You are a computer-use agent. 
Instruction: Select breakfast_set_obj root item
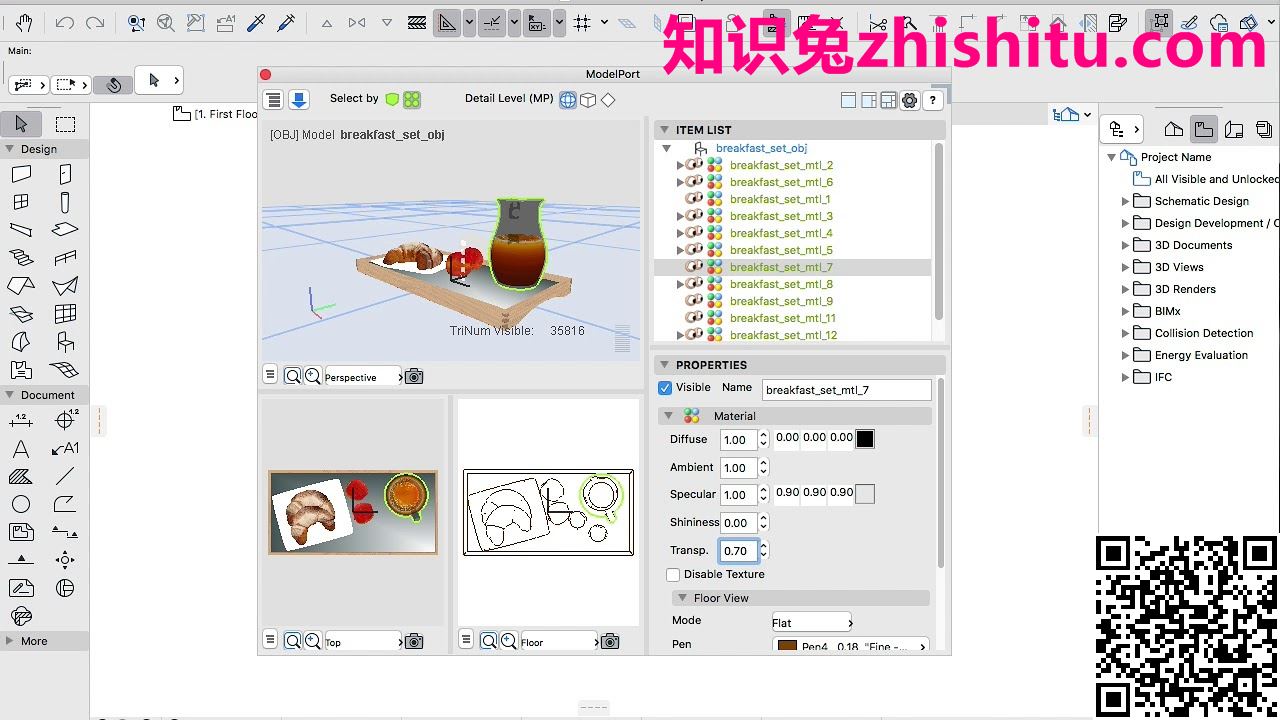(761, 148)
